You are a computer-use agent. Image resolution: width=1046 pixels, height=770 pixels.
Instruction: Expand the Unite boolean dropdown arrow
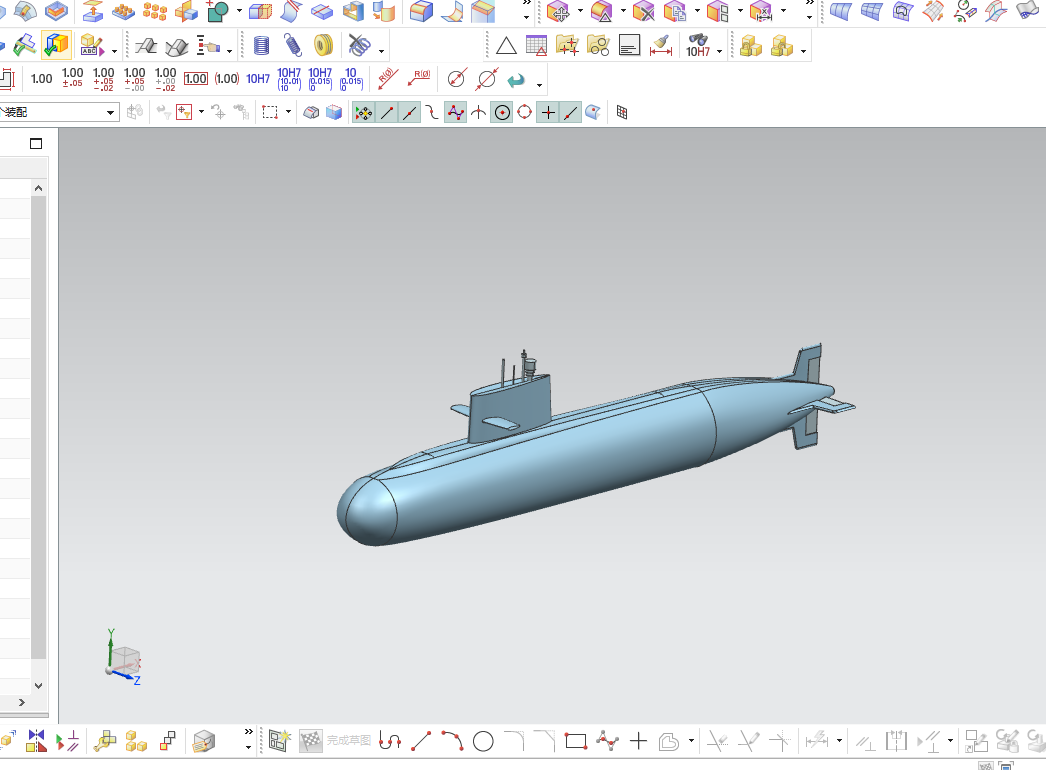pos(239,11)
